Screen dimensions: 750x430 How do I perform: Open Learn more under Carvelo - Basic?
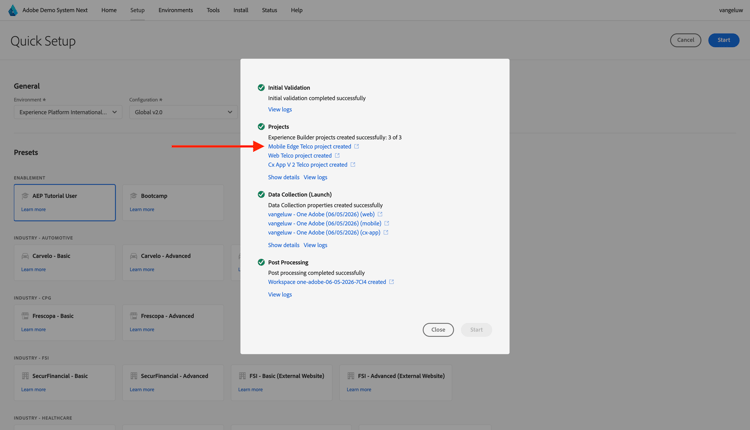33,269
